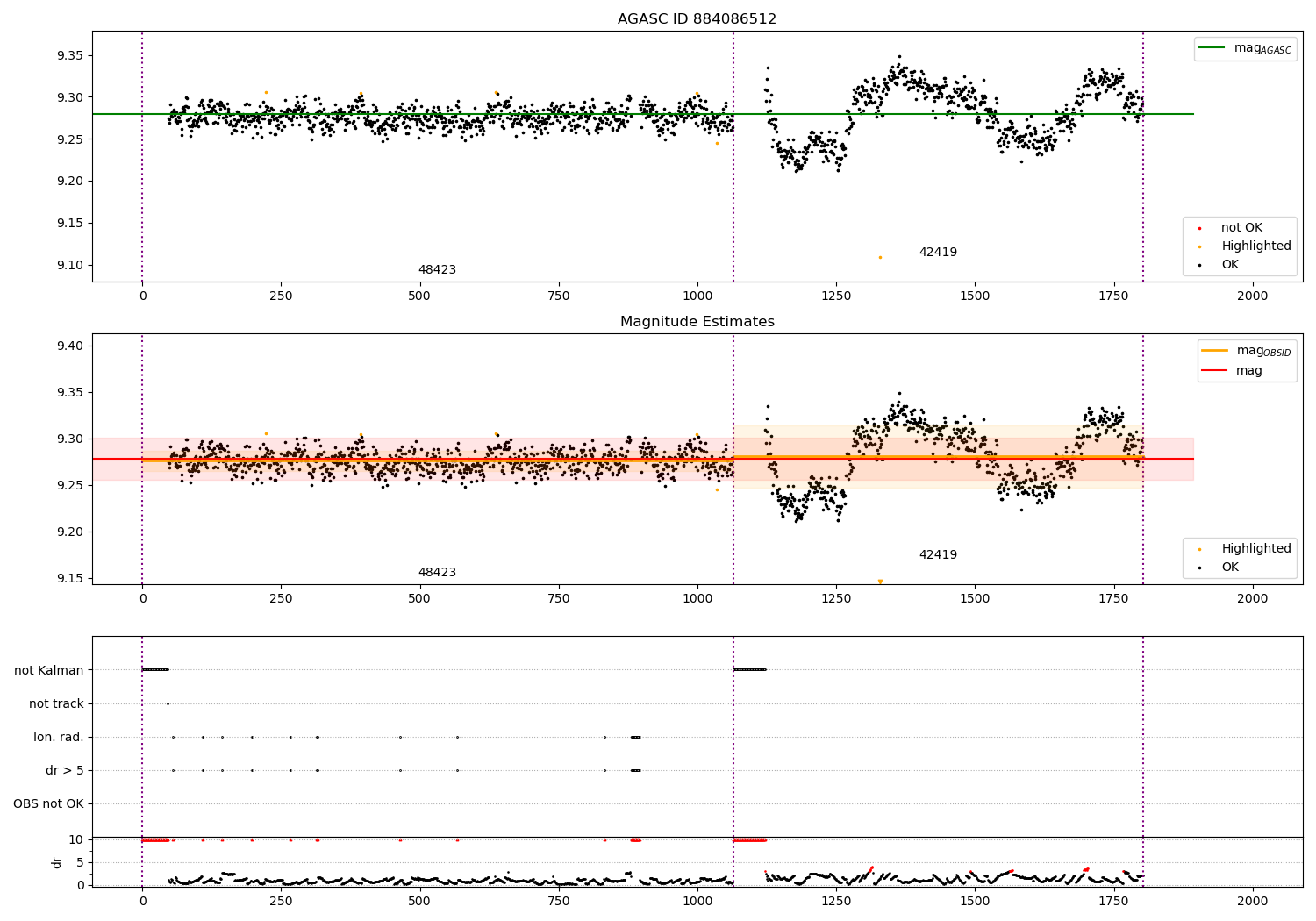Click the 'dr' axis label

[57, 862]
